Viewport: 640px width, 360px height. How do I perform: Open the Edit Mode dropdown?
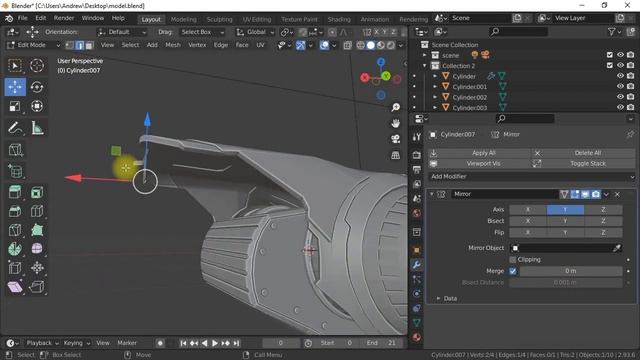pyautogui.click(x=34, y=45)
